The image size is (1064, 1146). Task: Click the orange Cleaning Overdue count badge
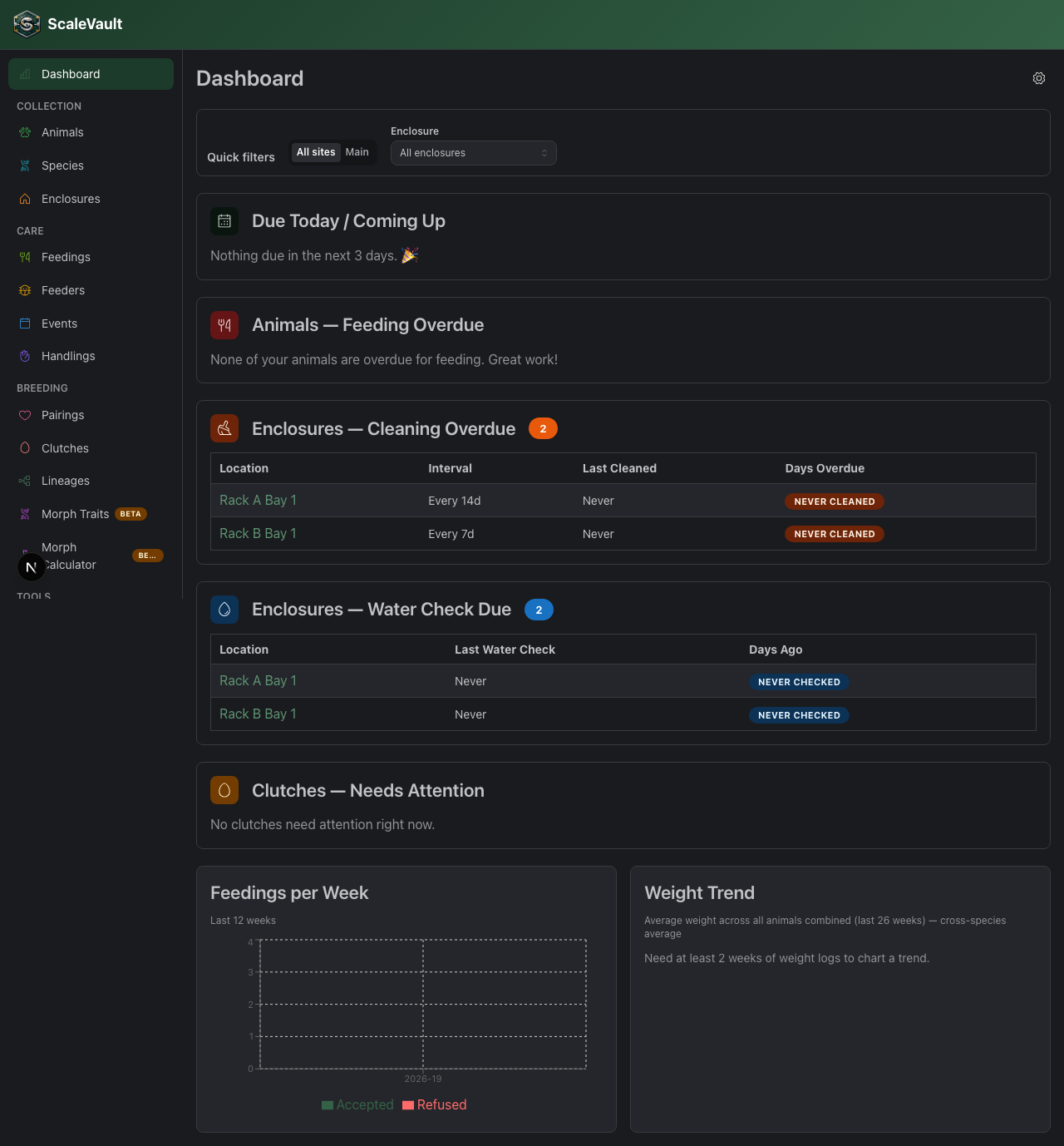click(543, 428)
